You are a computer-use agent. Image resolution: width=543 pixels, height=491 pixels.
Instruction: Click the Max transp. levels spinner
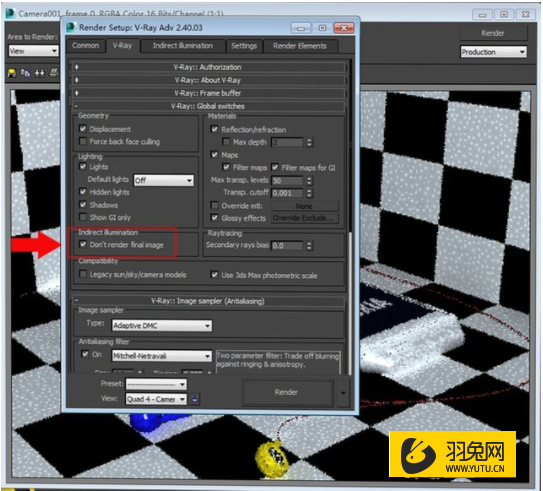309,180
